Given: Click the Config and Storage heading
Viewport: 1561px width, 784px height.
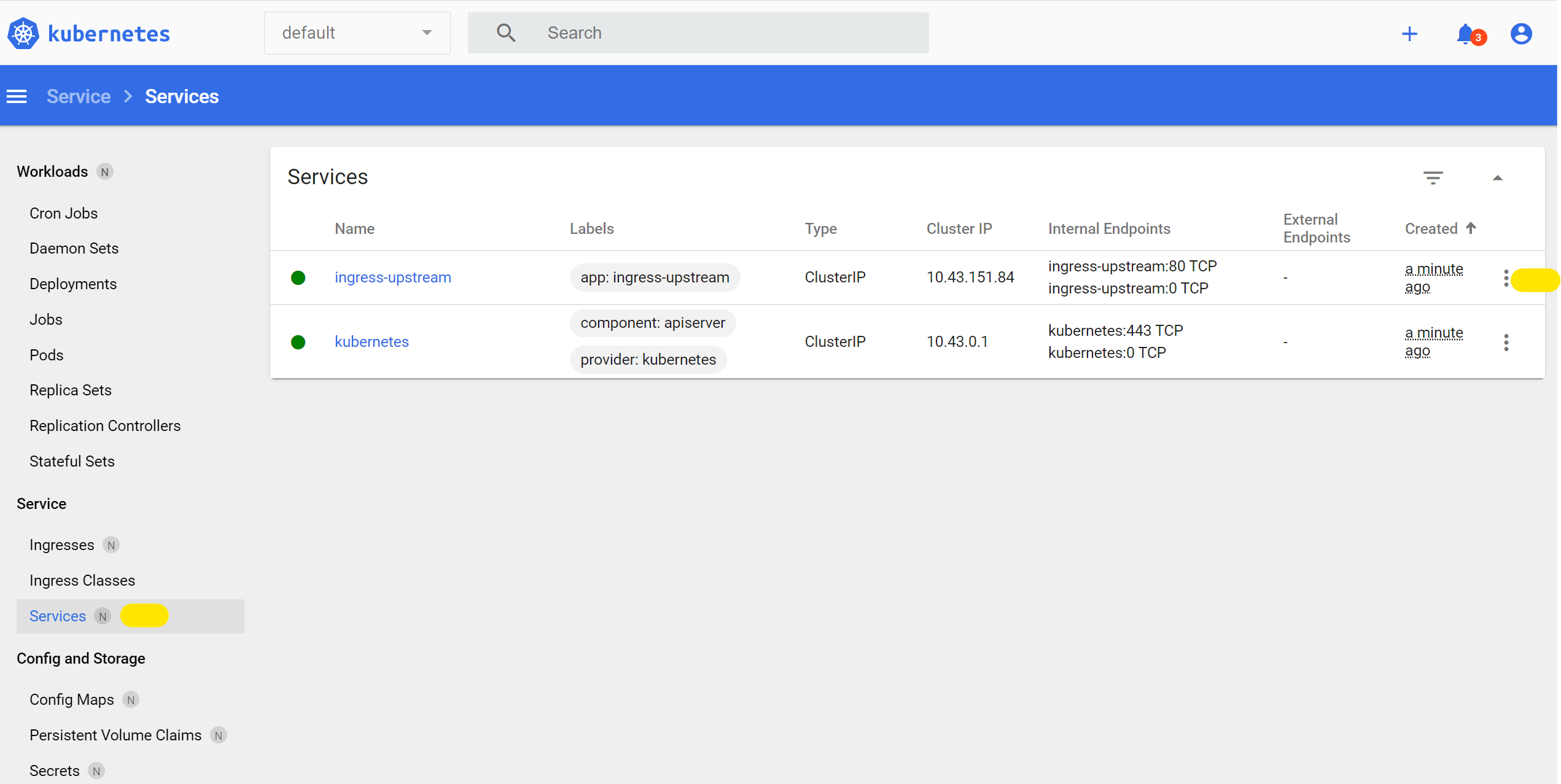Looking at the screenshot, I should (81, 659).
